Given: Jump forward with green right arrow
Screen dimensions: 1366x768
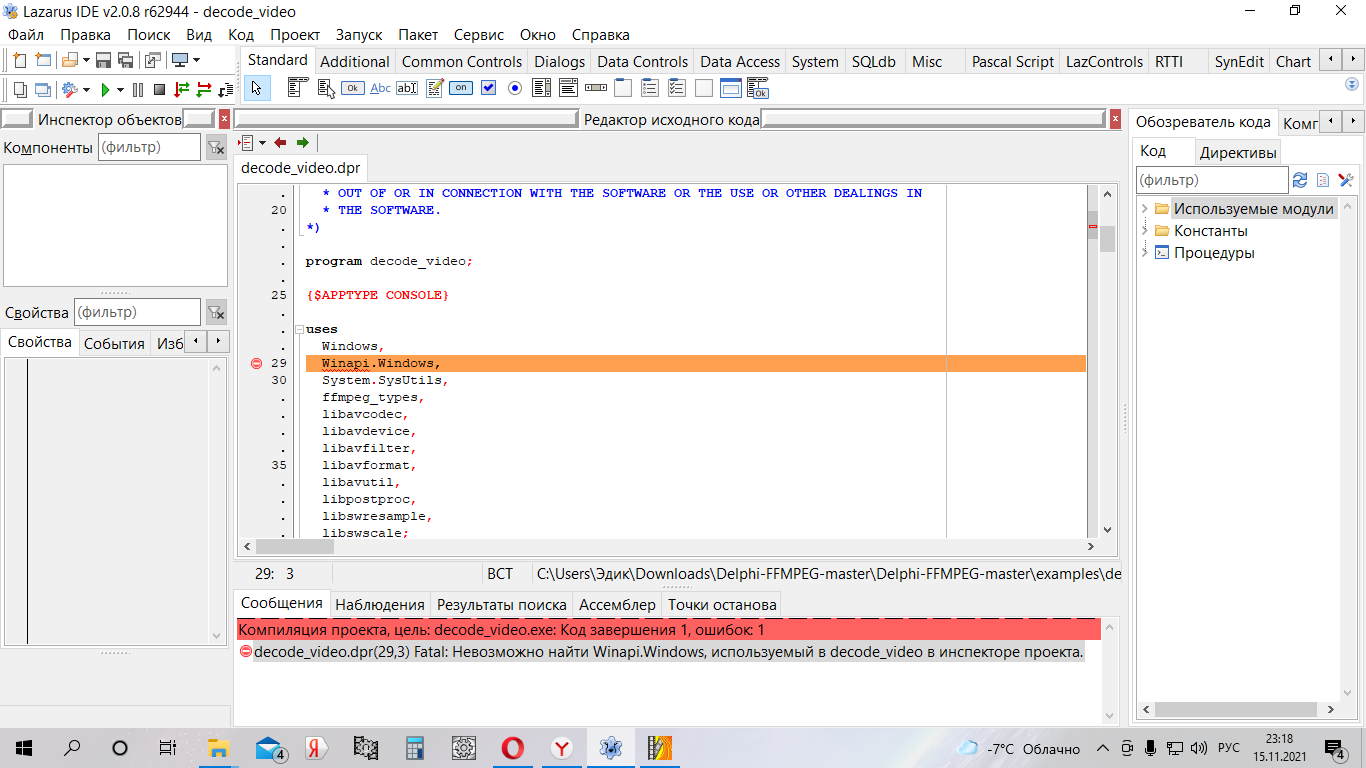Looking at the screenshot, I should [x=303, y=143].
